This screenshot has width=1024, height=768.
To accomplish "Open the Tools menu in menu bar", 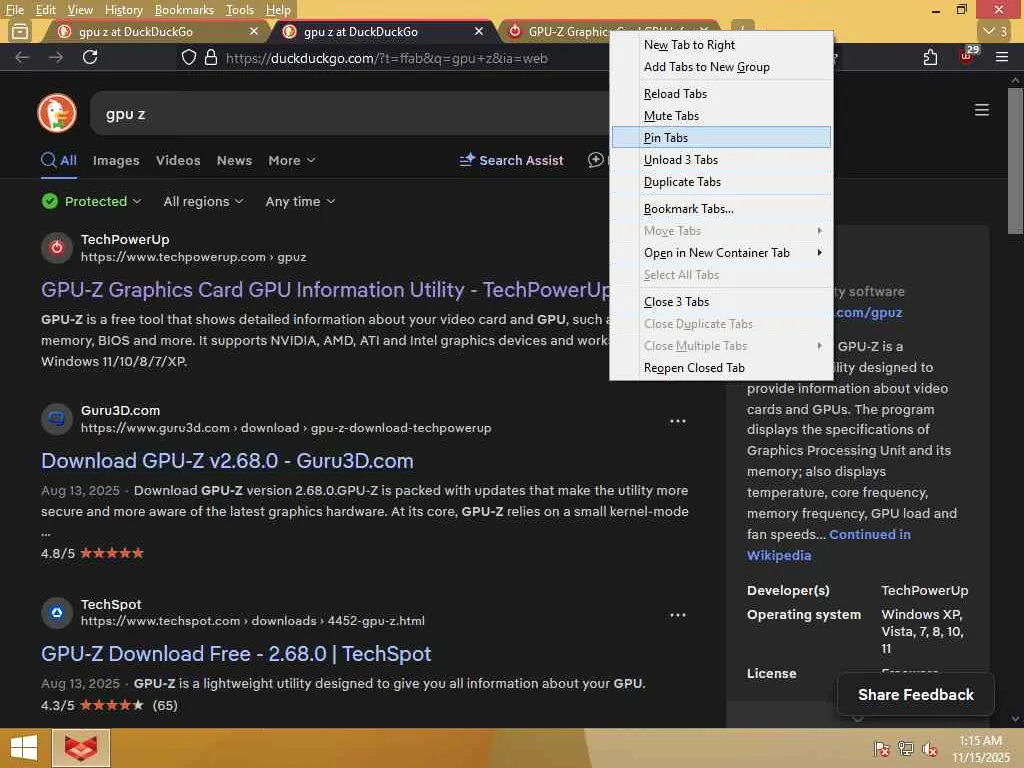I will 240,10.
